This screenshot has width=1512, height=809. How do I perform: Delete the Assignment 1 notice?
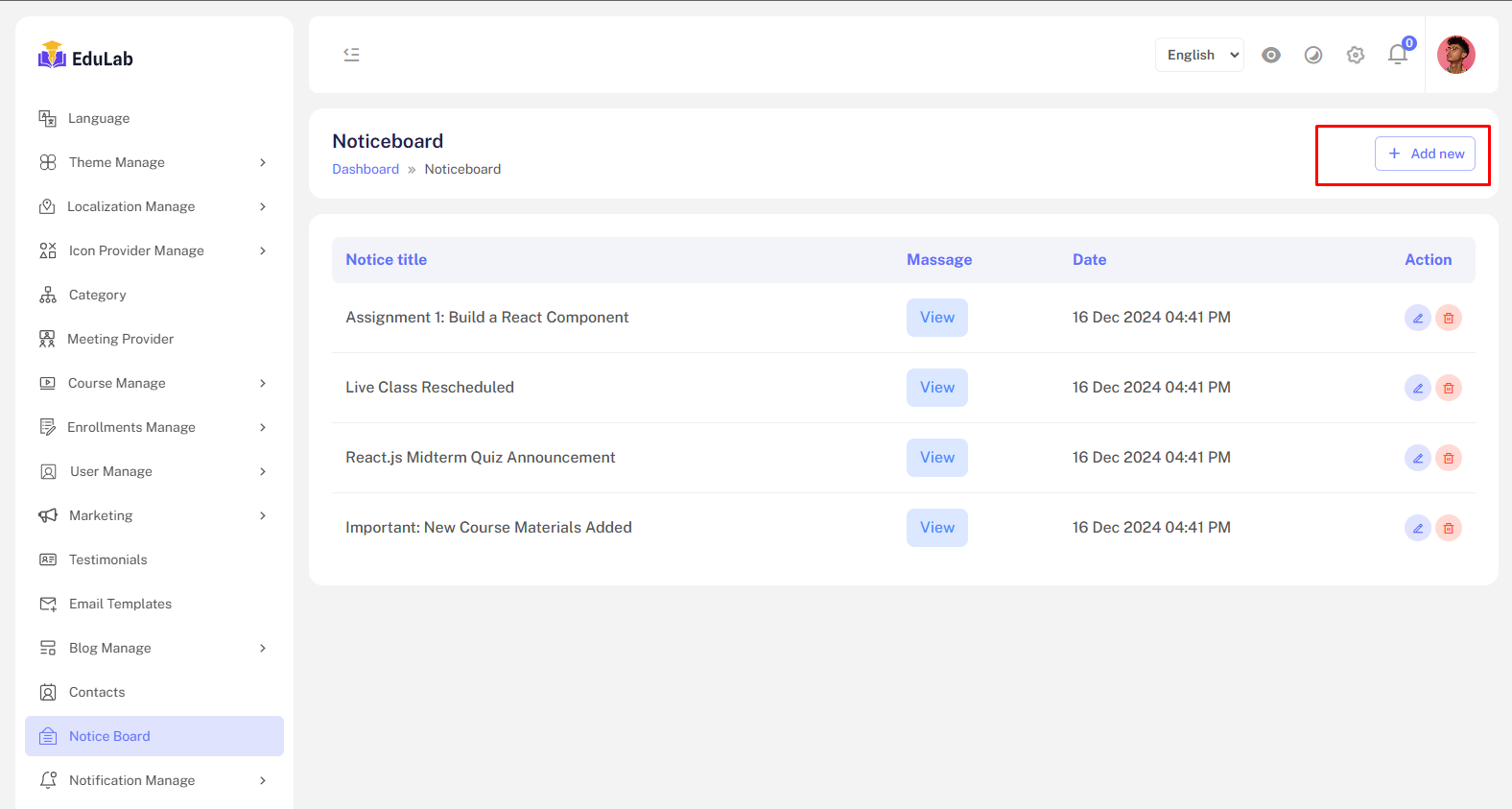pos(1448,318)
